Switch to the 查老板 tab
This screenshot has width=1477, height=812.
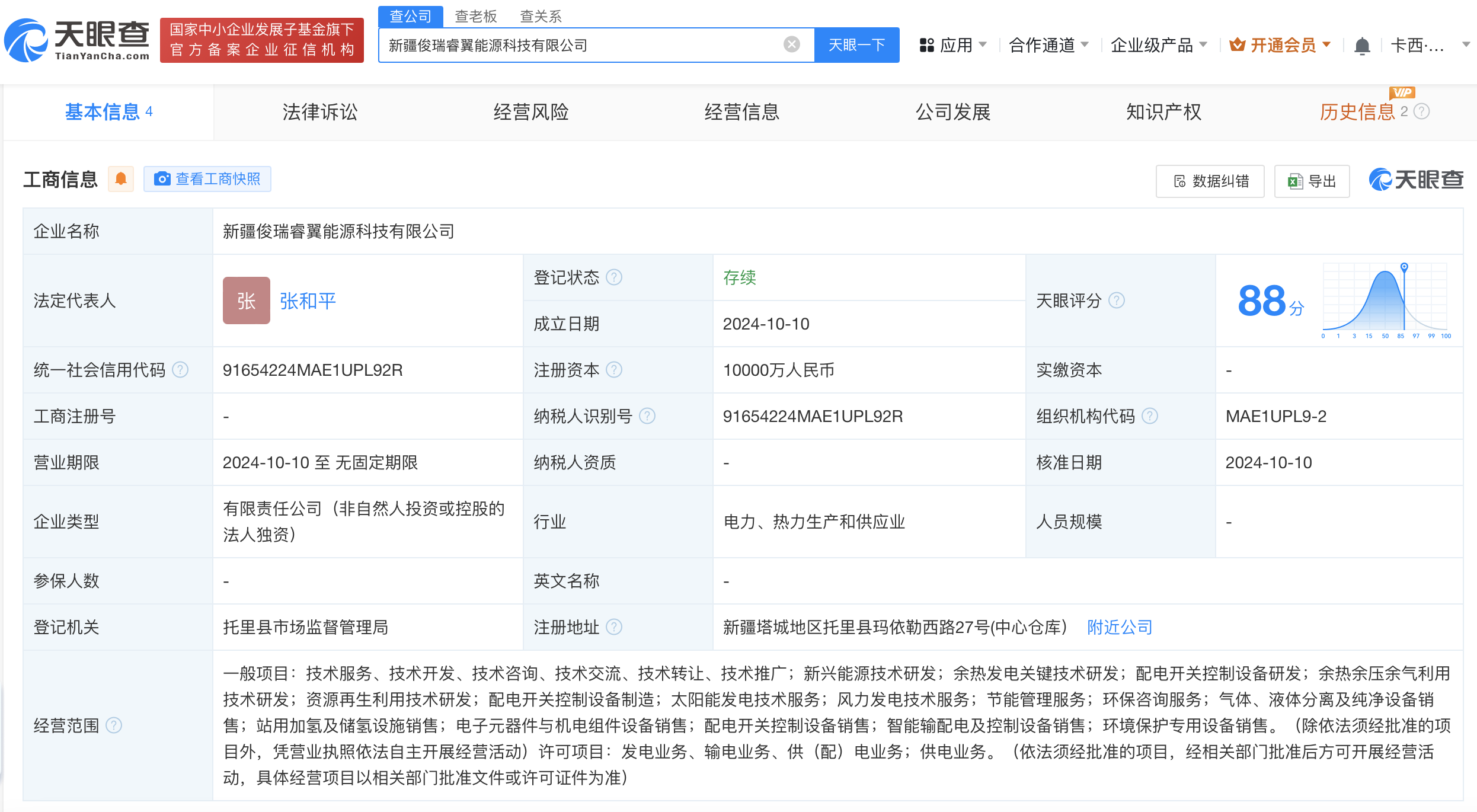tap(476, 16)
